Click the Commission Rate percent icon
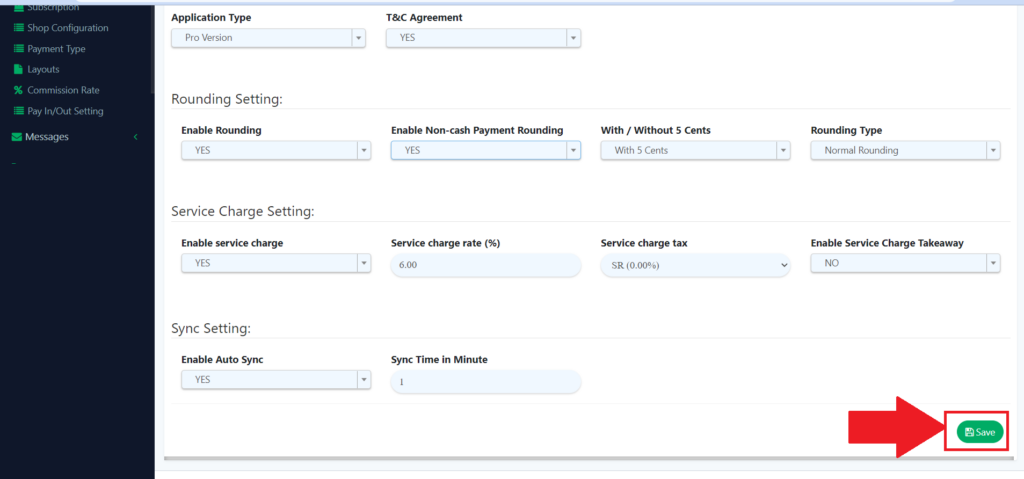1024x479 pixels. (18, 90)
